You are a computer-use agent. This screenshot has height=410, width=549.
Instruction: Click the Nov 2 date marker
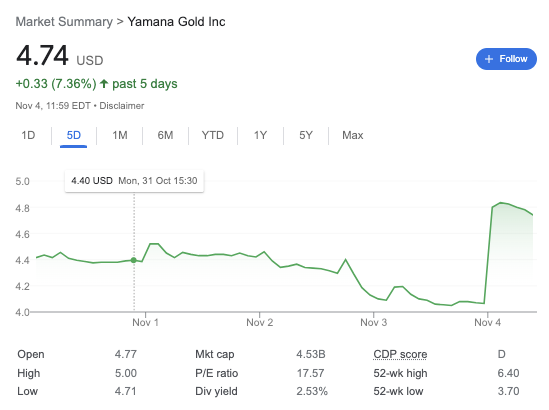click(x=259, y=322)
